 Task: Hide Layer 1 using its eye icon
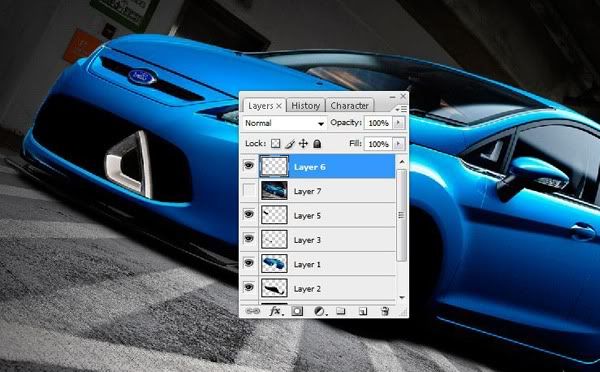(x=249, y=263)
